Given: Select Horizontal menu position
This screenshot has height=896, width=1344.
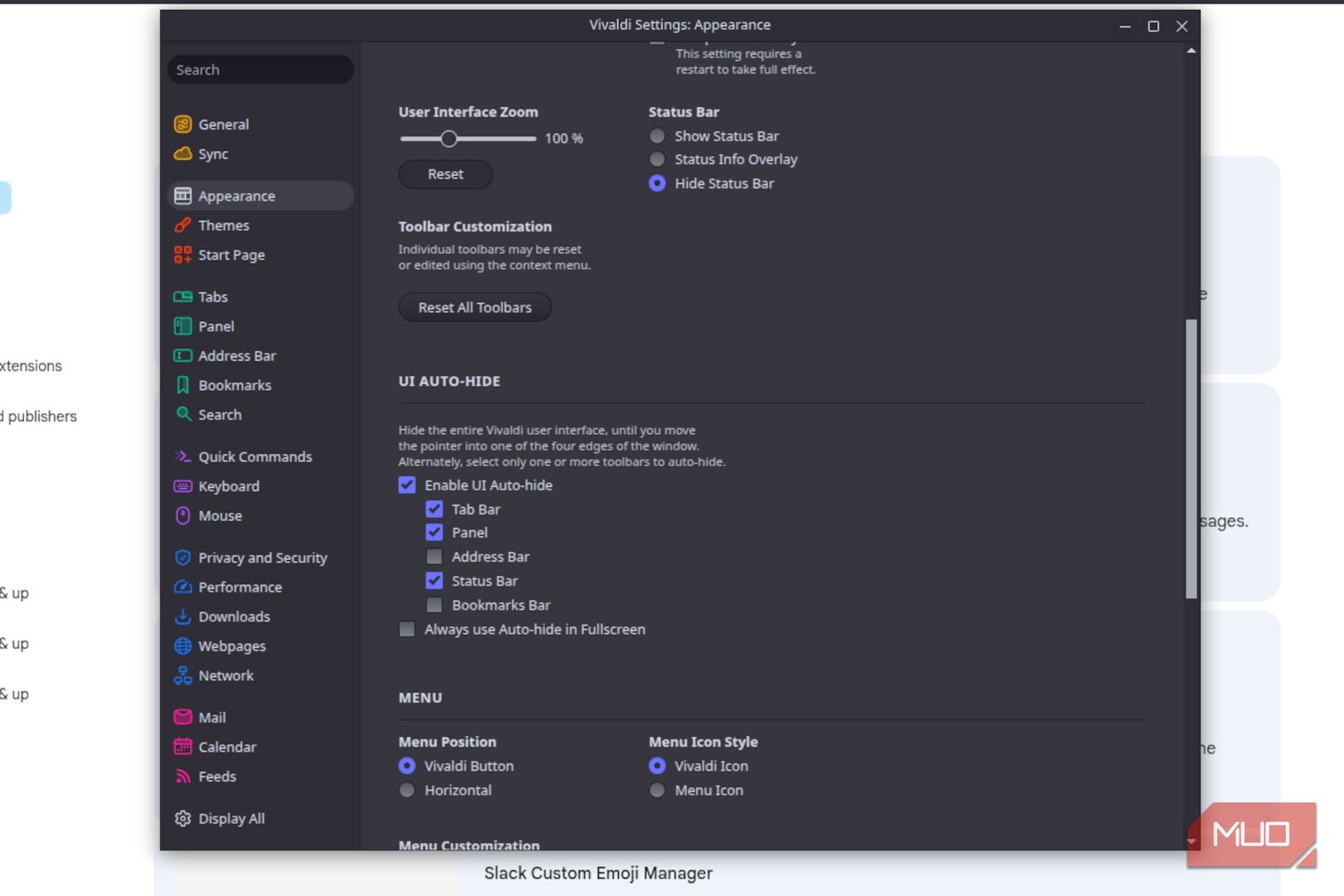Looking at the screenshot, I should [407, 790].
